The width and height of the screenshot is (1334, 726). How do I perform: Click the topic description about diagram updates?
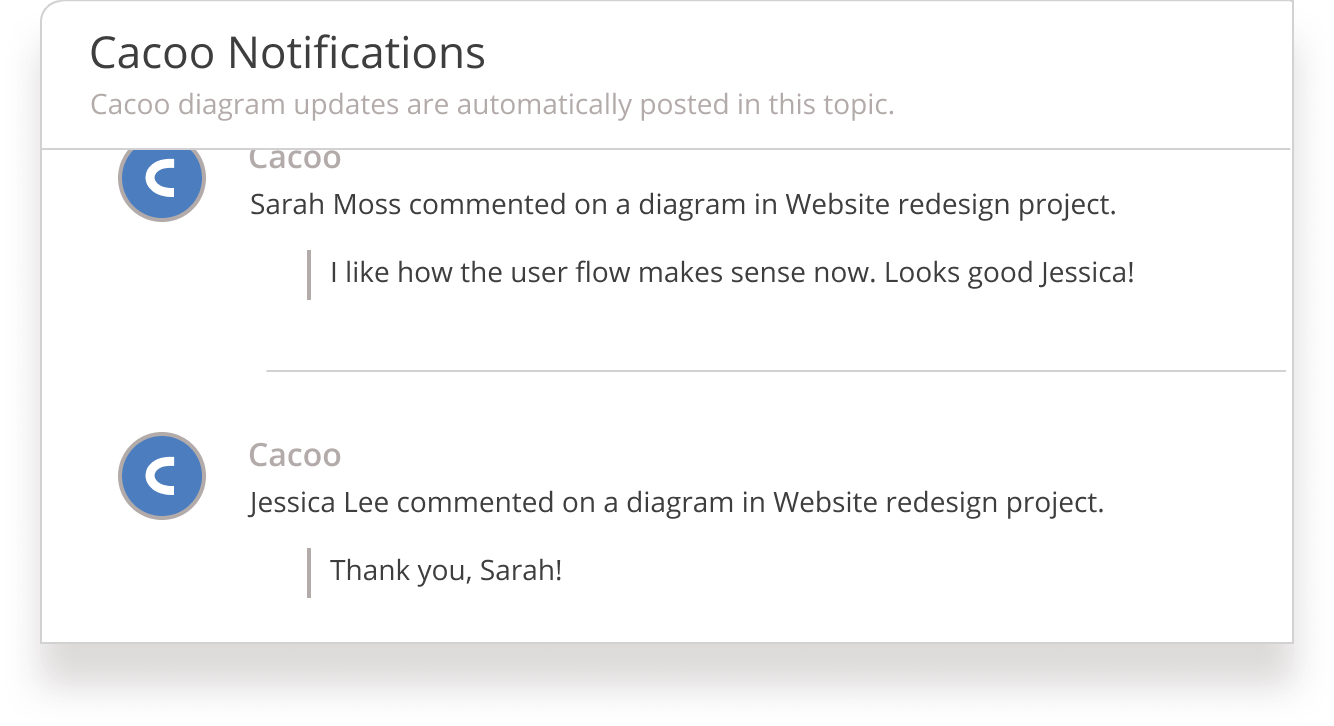point(492,104)
